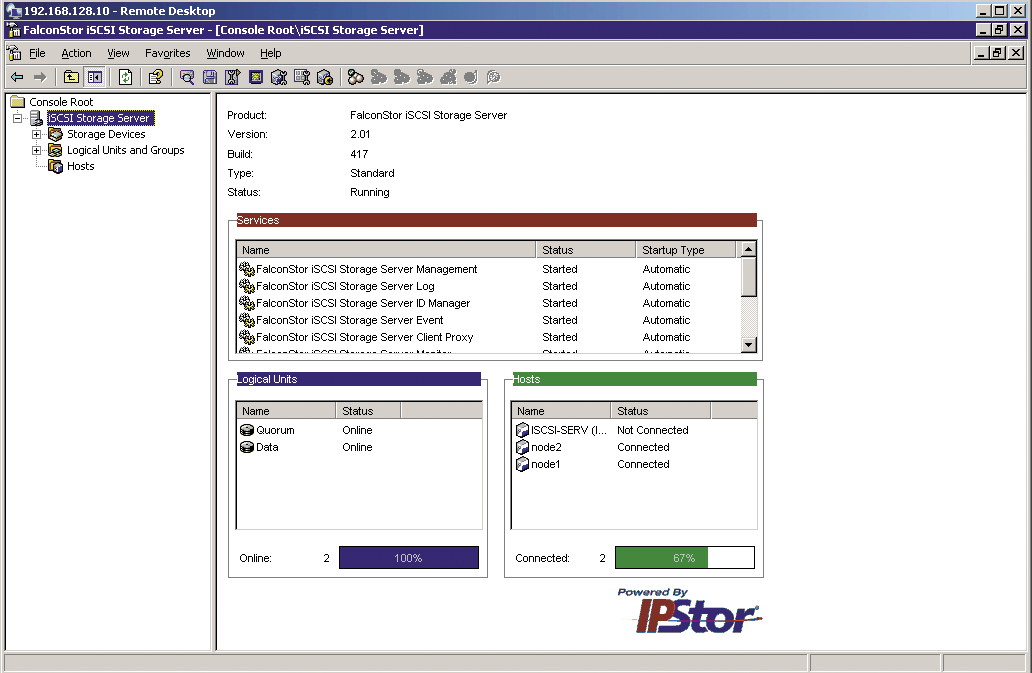Click the server with wrench toolbar icon
The image size is (1032, 673).
(279, 77)
